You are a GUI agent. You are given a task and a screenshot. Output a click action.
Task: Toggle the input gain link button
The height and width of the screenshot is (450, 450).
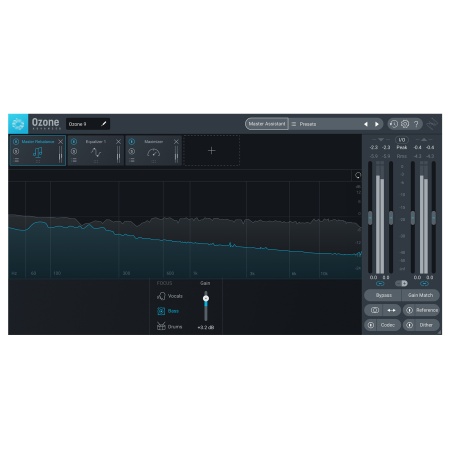[380, 284]
